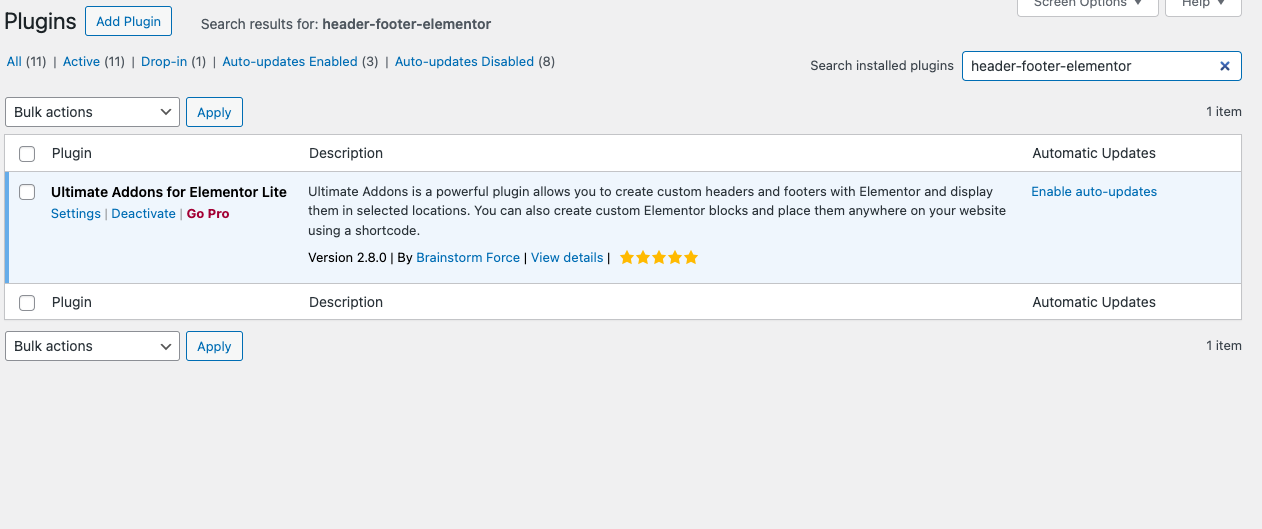Click Enable auto-updates link
Viewport: 1262px width, 529px height.
(1094, 192)
